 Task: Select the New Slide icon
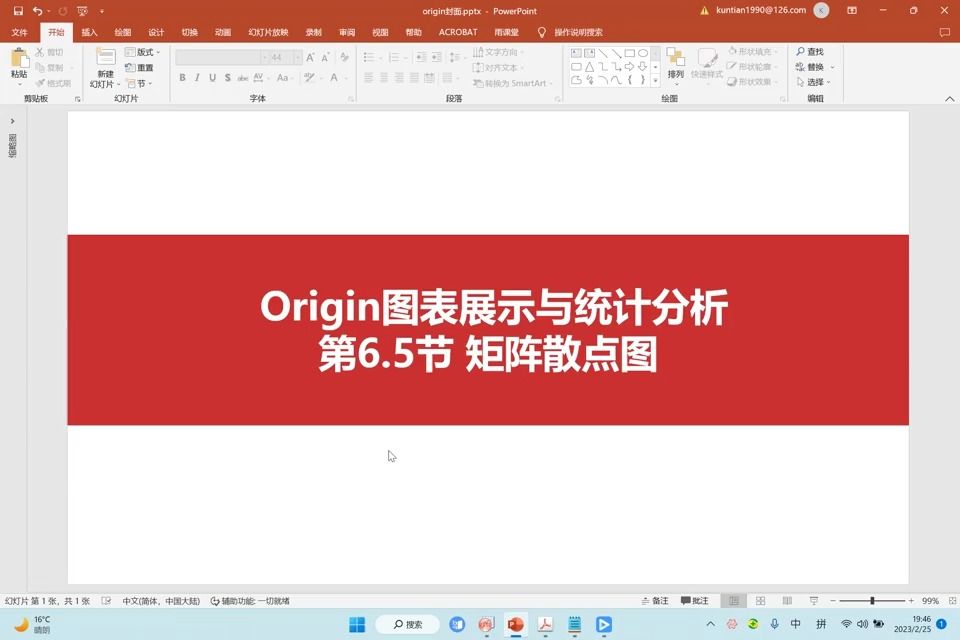point(104,62)
